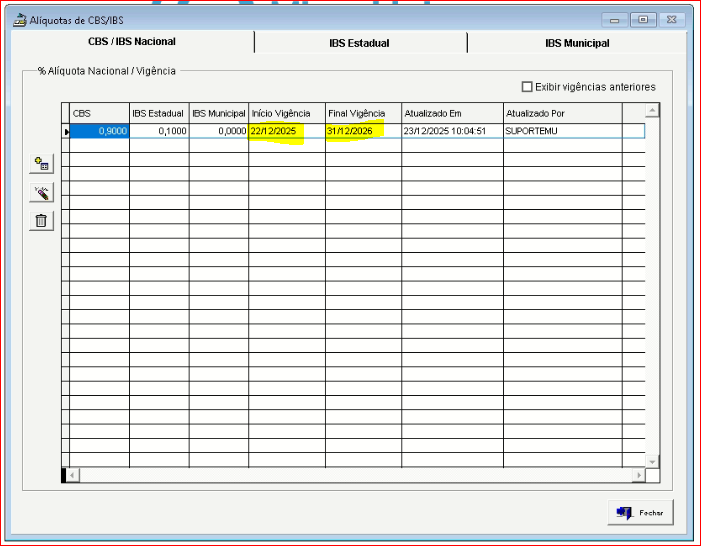
Task: Click the row selector arrow of first row
Action: (66, 131)
